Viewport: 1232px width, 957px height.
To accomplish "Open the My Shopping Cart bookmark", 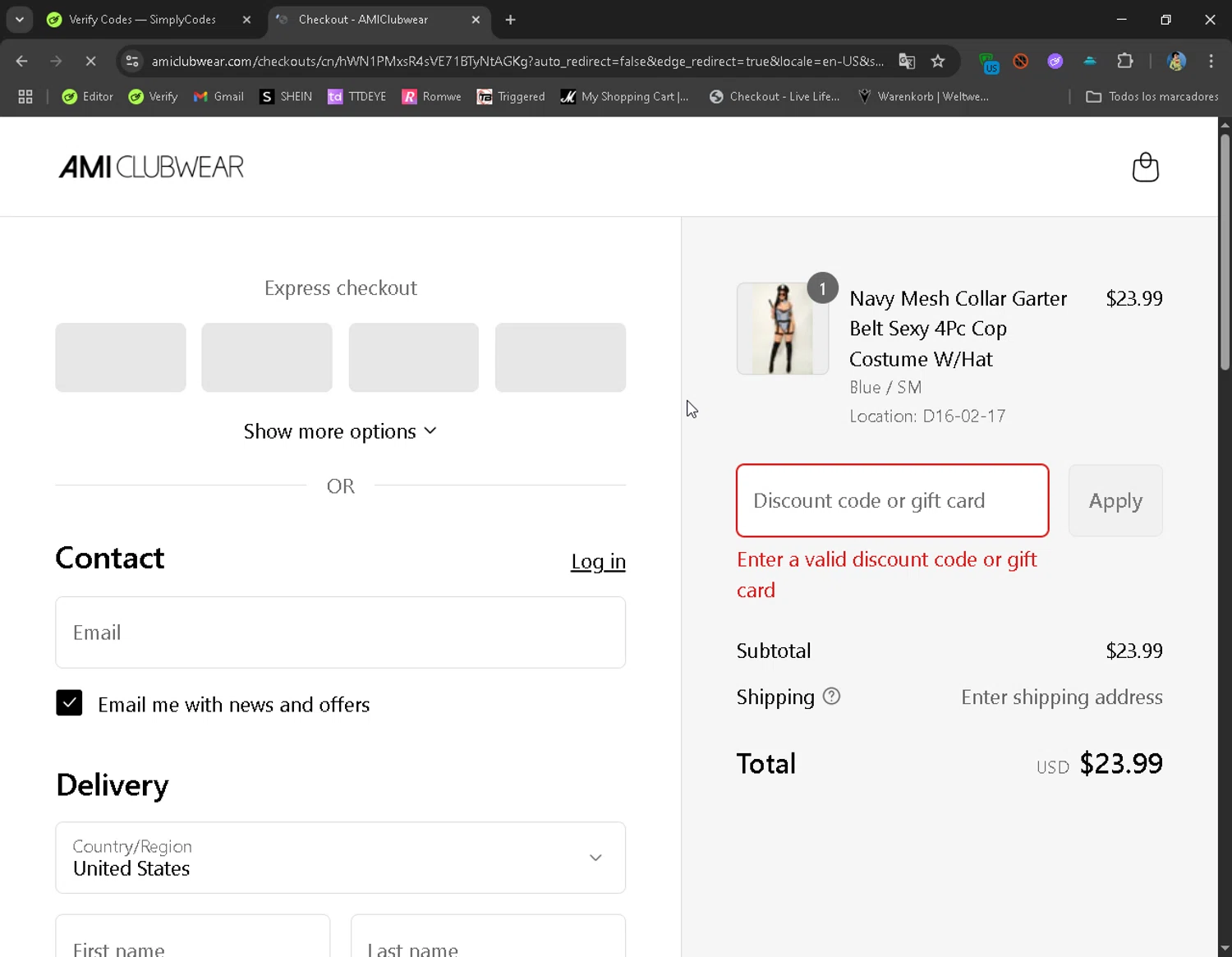I will (625, 97).
